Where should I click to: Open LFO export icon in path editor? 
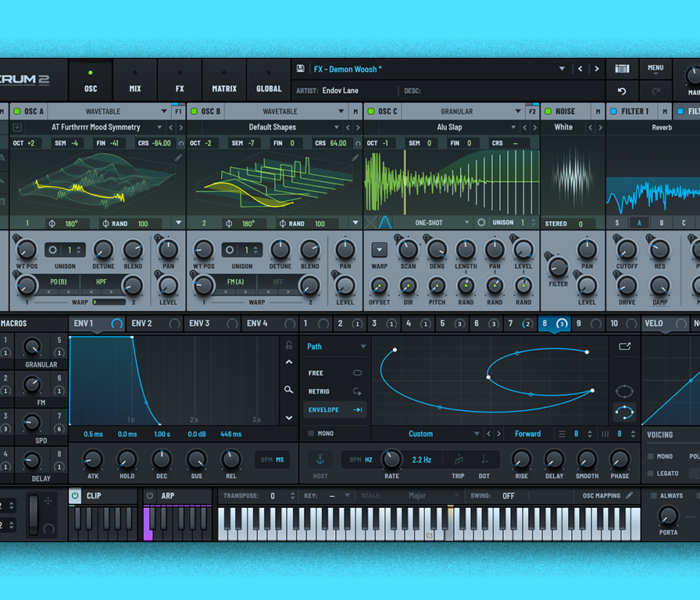click(625, 346)
